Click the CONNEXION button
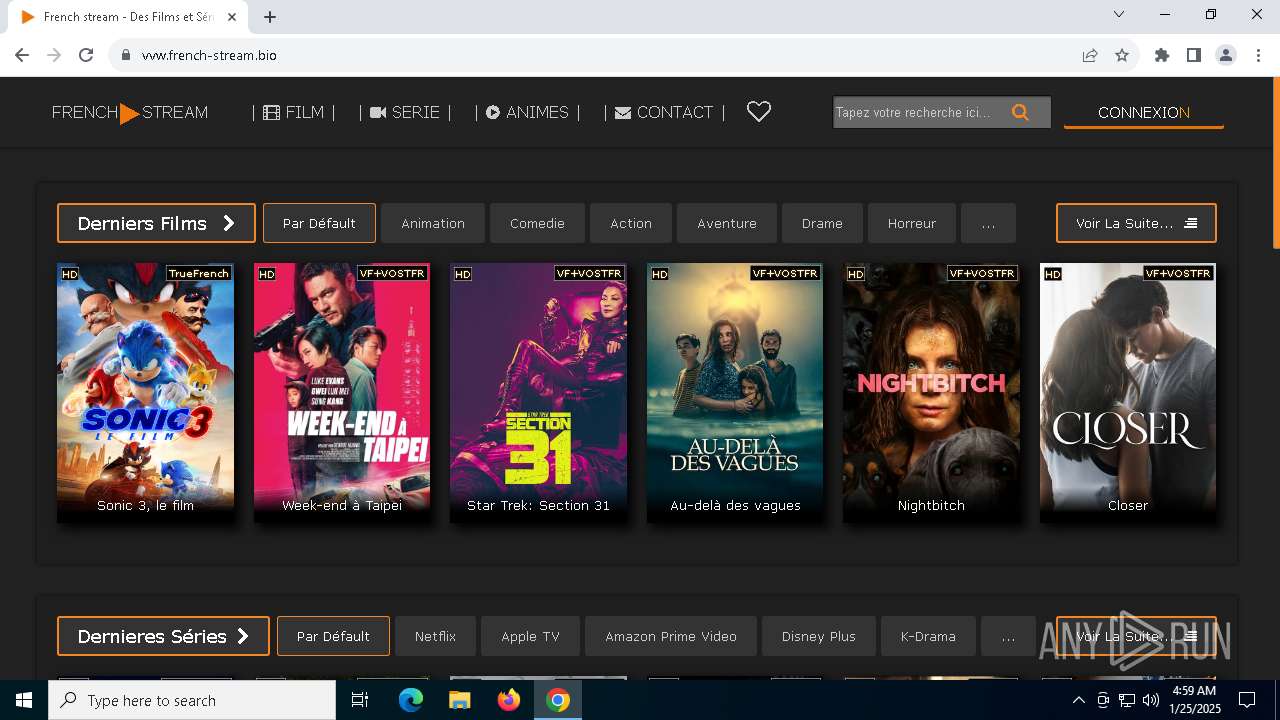Image resolution: width=1280 pixels, height=720 pixels. [1144, 113]
